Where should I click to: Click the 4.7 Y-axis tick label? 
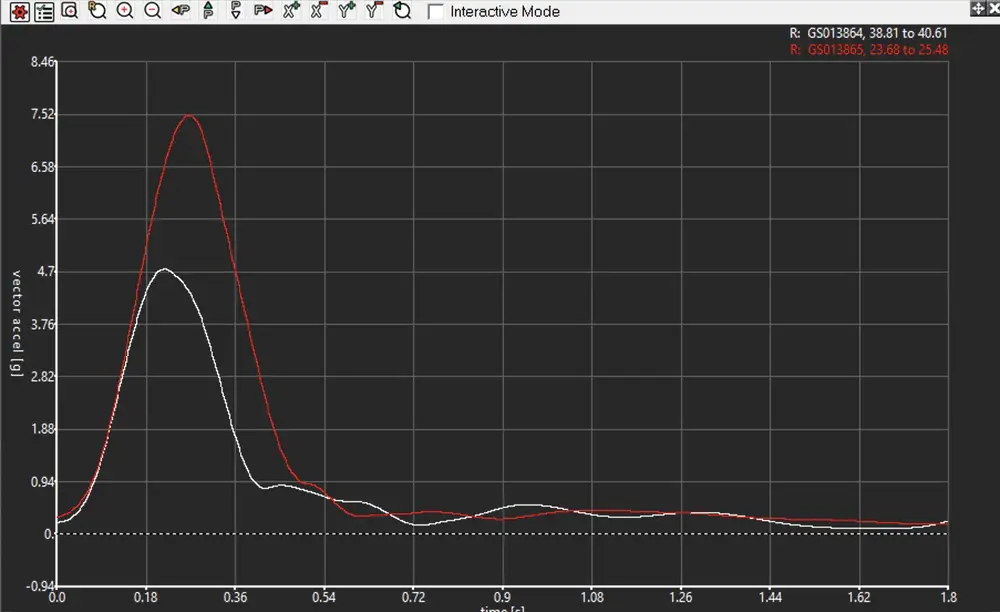click(46, 272)
